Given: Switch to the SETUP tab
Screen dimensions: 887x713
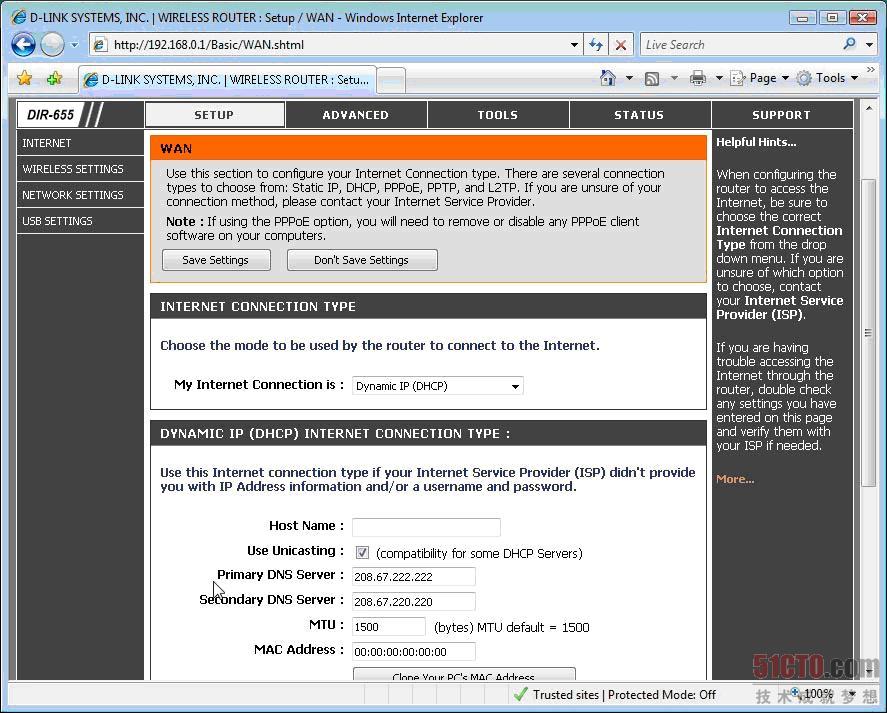Looking at the screenshot, I should point(214,115).
